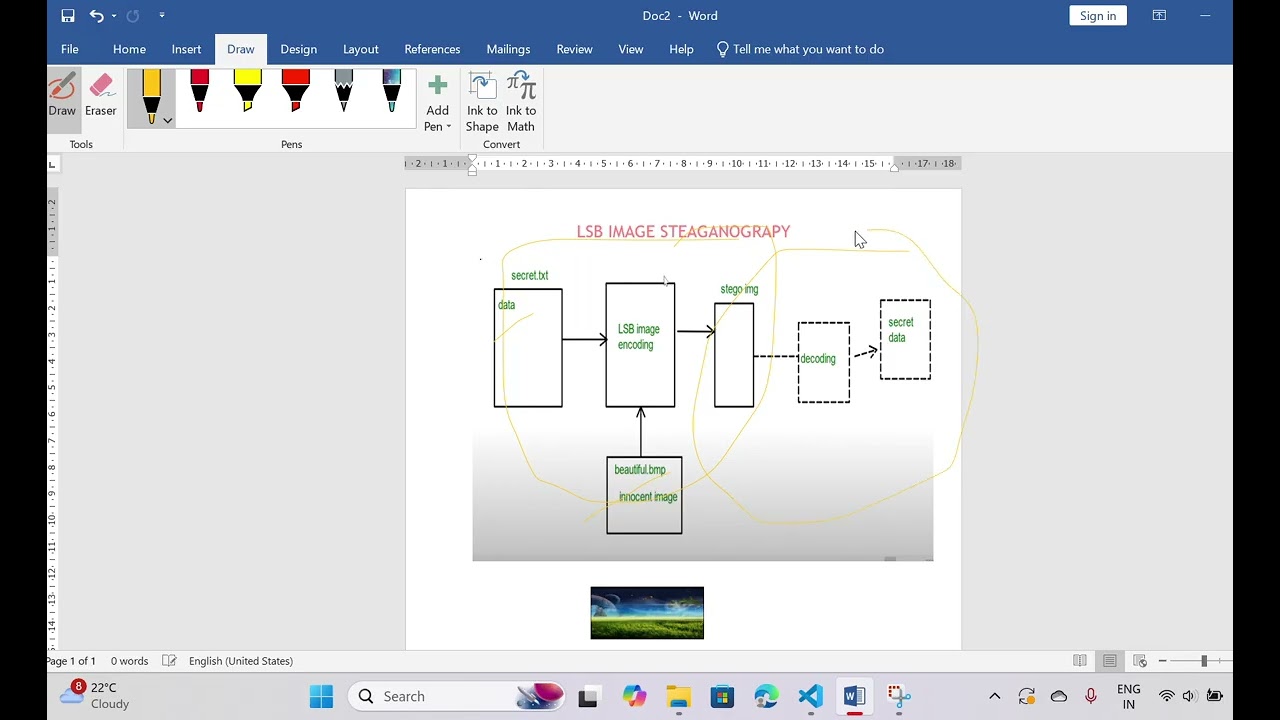Open the Add Pen dropdown
The height and width of the screenshot is (720, 1280).
(437, 103)
